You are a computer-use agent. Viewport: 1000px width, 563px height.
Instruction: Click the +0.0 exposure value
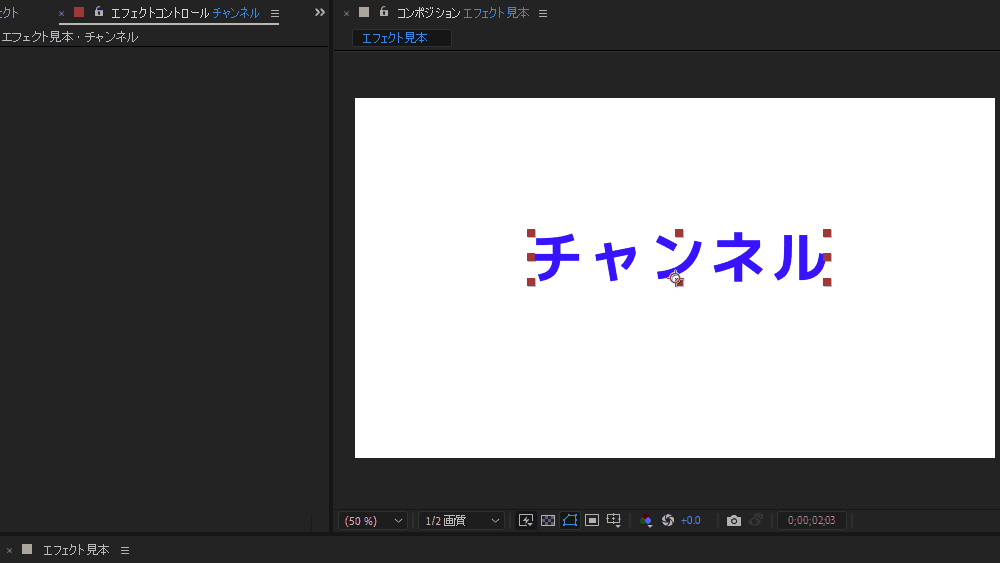point(691,520)
